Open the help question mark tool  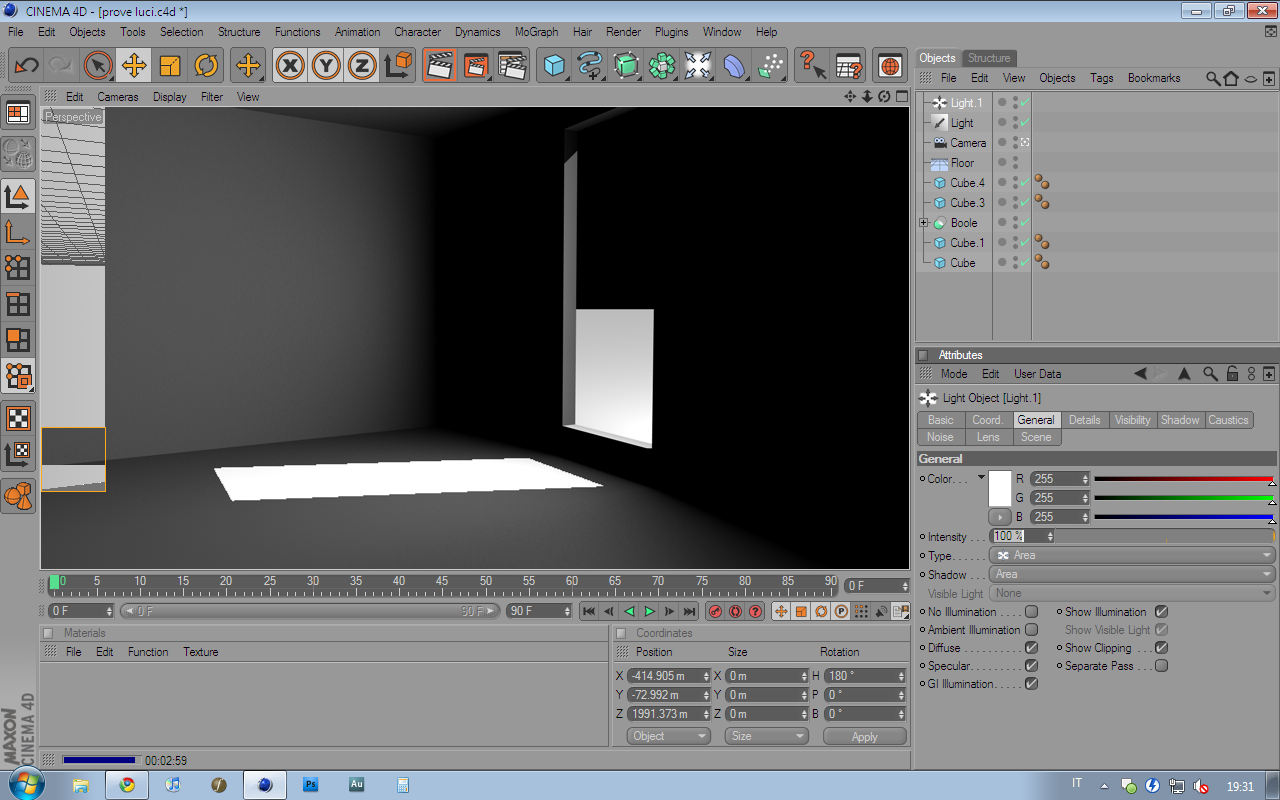click(x=812, y=66)
